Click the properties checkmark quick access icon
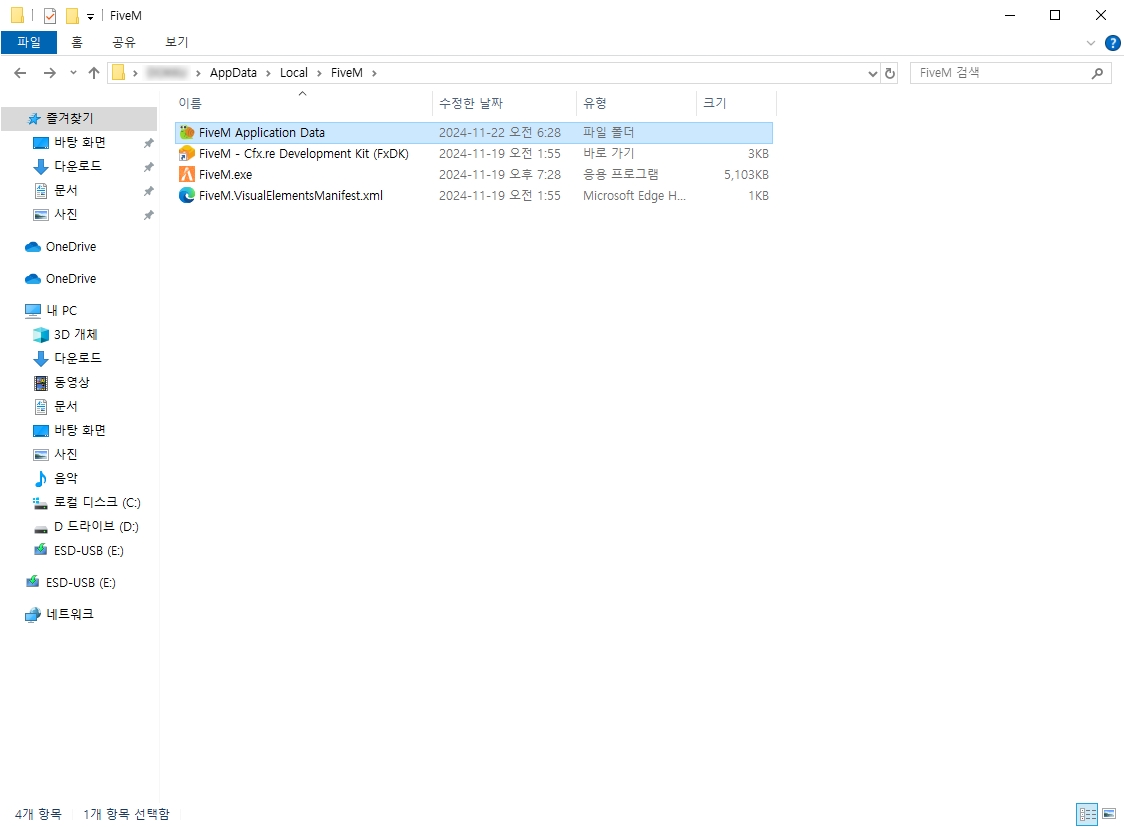The height and width of the screenshot is (827, 1125). click(50, 16)
